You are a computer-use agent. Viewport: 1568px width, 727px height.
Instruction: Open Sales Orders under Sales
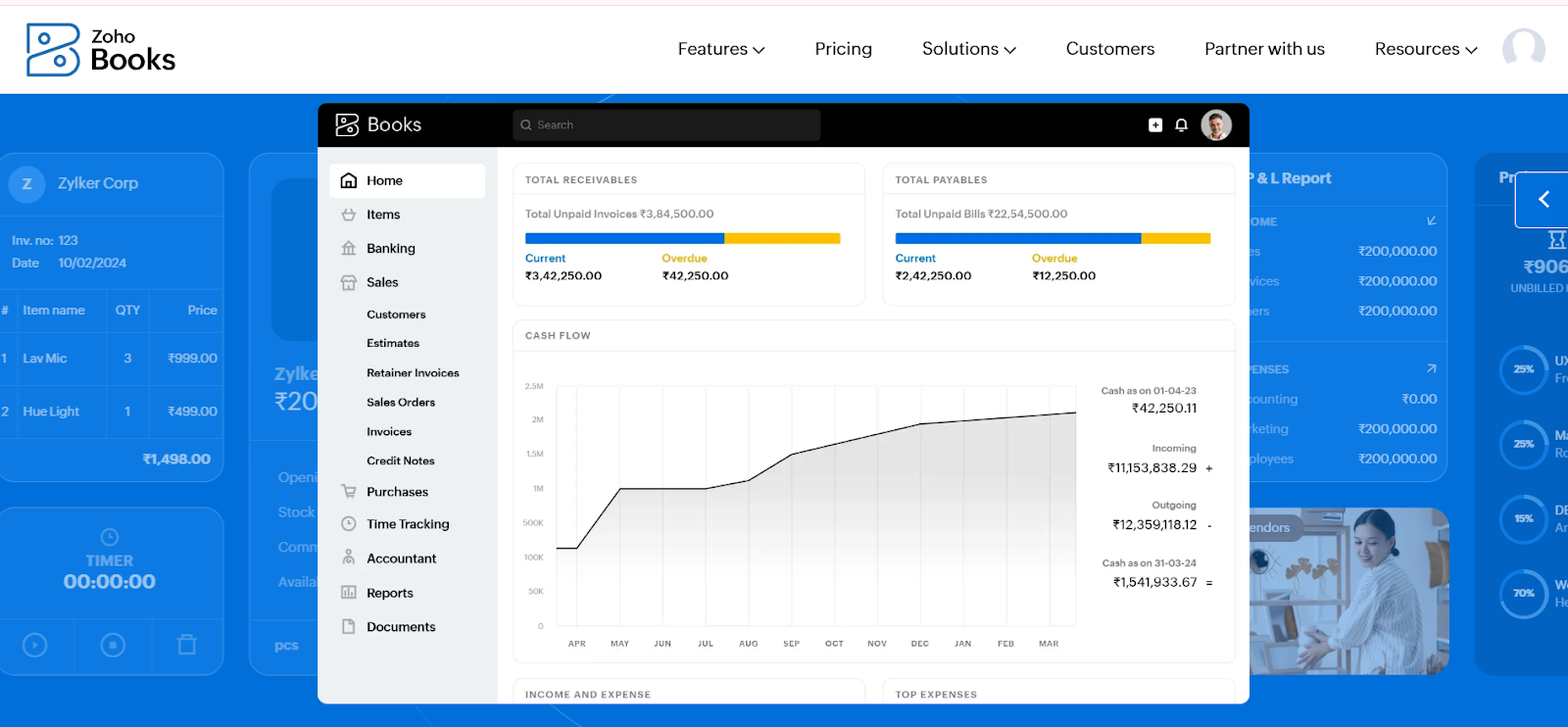point(401,402)
